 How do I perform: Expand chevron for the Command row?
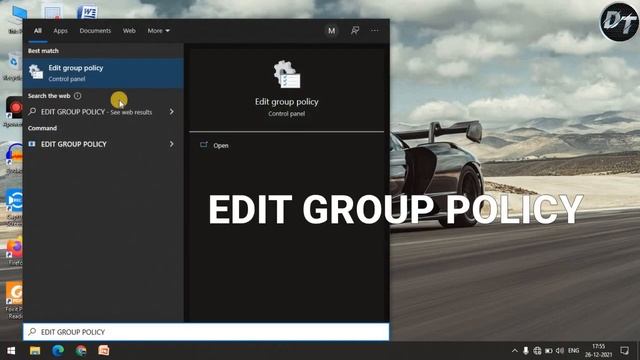[x=171, y=144]
